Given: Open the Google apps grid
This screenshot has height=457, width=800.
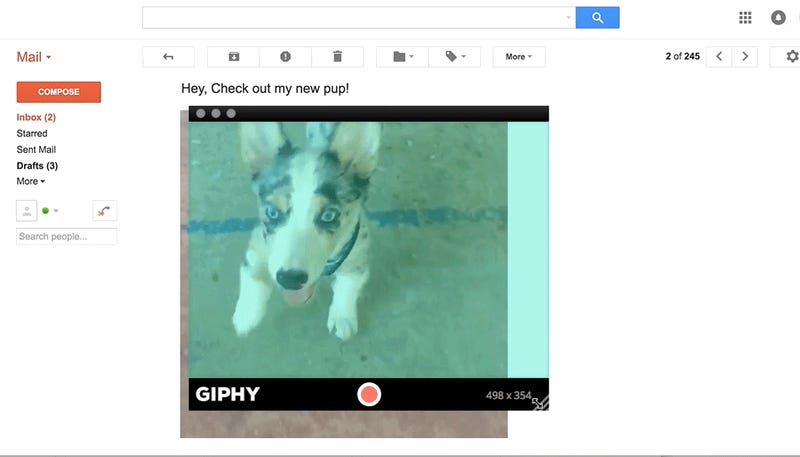Looking at the screenshot, I should tap(745, 18).
